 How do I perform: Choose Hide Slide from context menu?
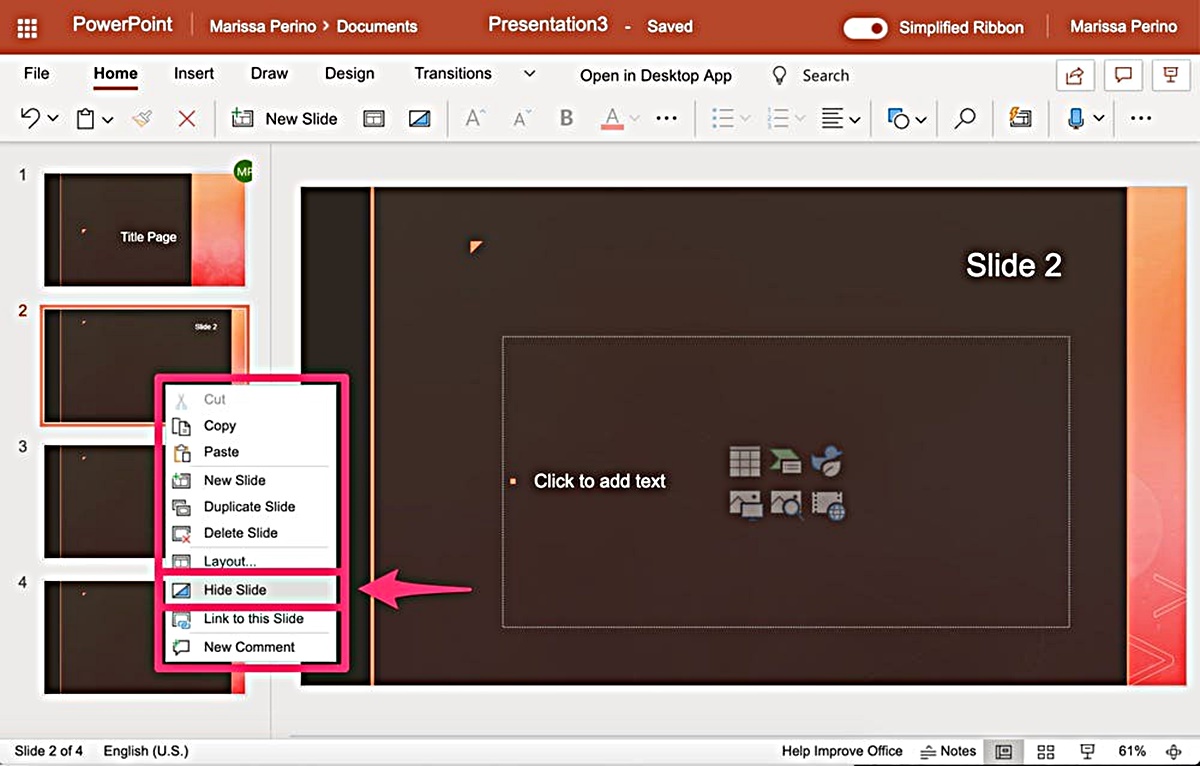[x=235, y=590]
